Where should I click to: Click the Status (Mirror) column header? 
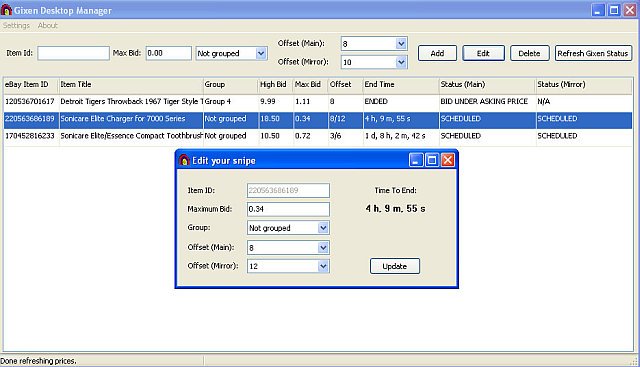[584, 85]
